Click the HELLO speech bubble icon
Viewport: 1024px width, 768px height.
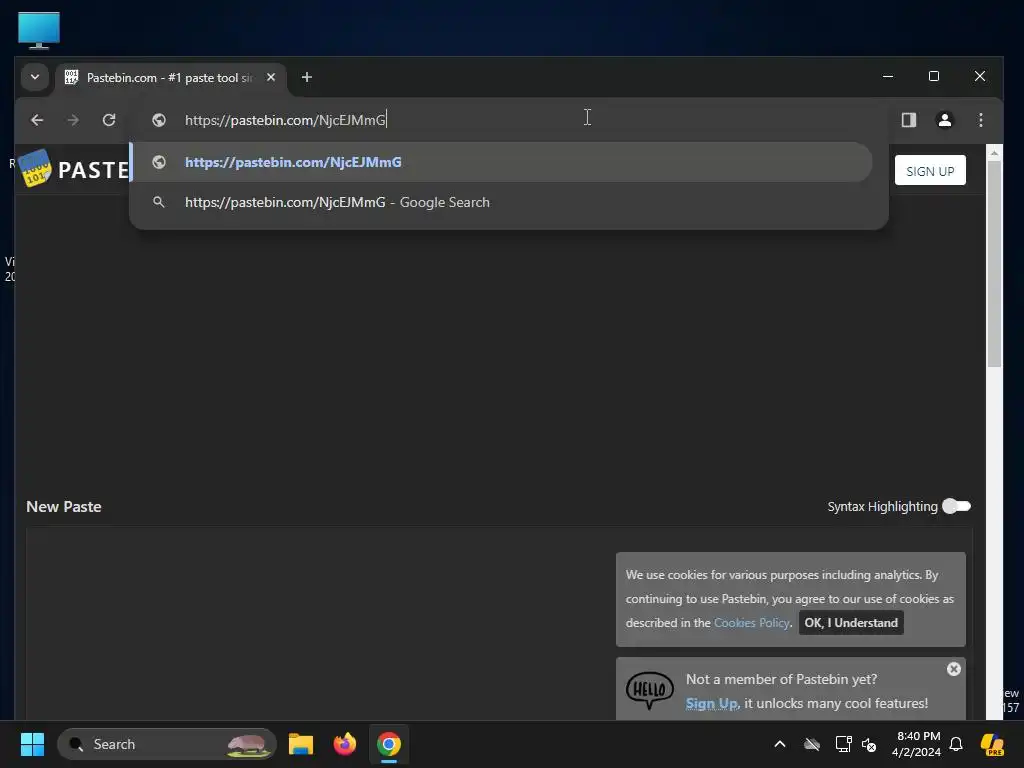click(649, 690)
